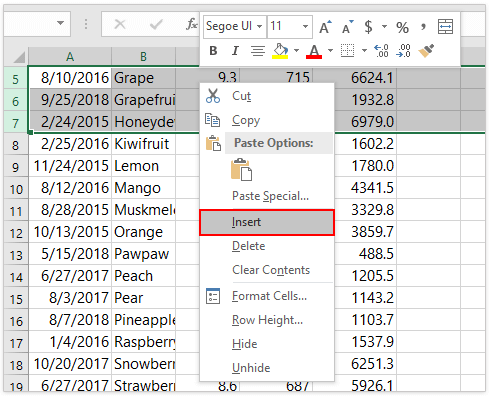Viewport: 492px width, 397px height.
Task: Apply Percent Style format
Action: (402, 27)
